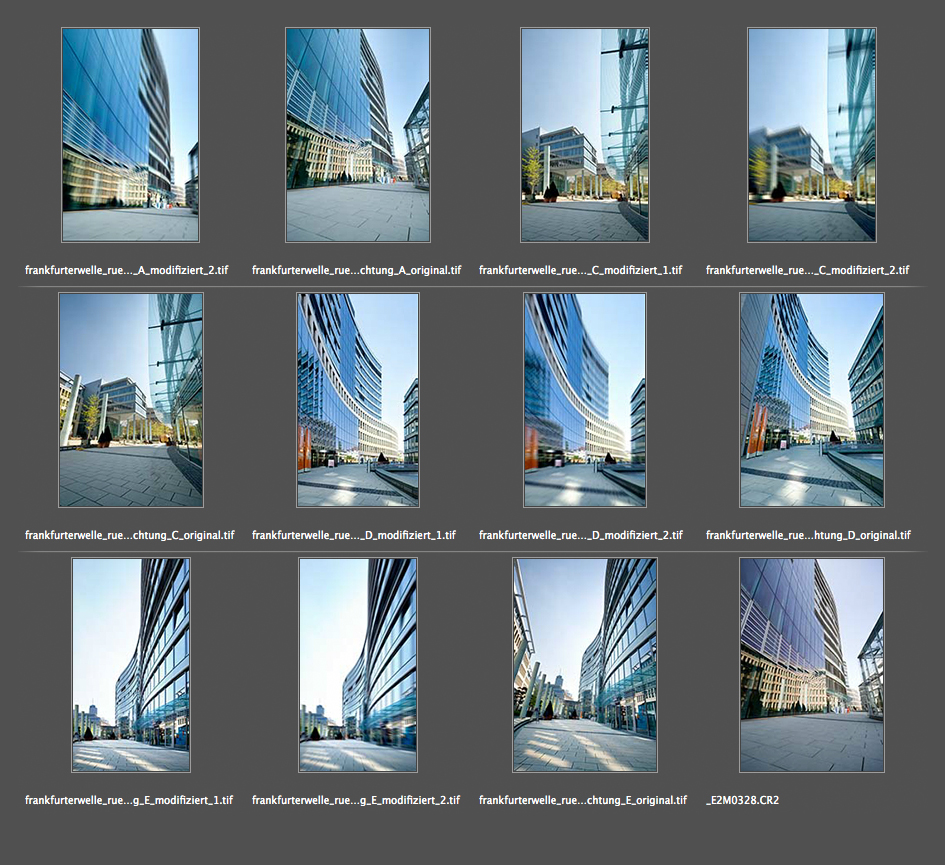
Task: Select the C_modifiziert_1.tif image thumbnail
Action: tap(584, 135)
